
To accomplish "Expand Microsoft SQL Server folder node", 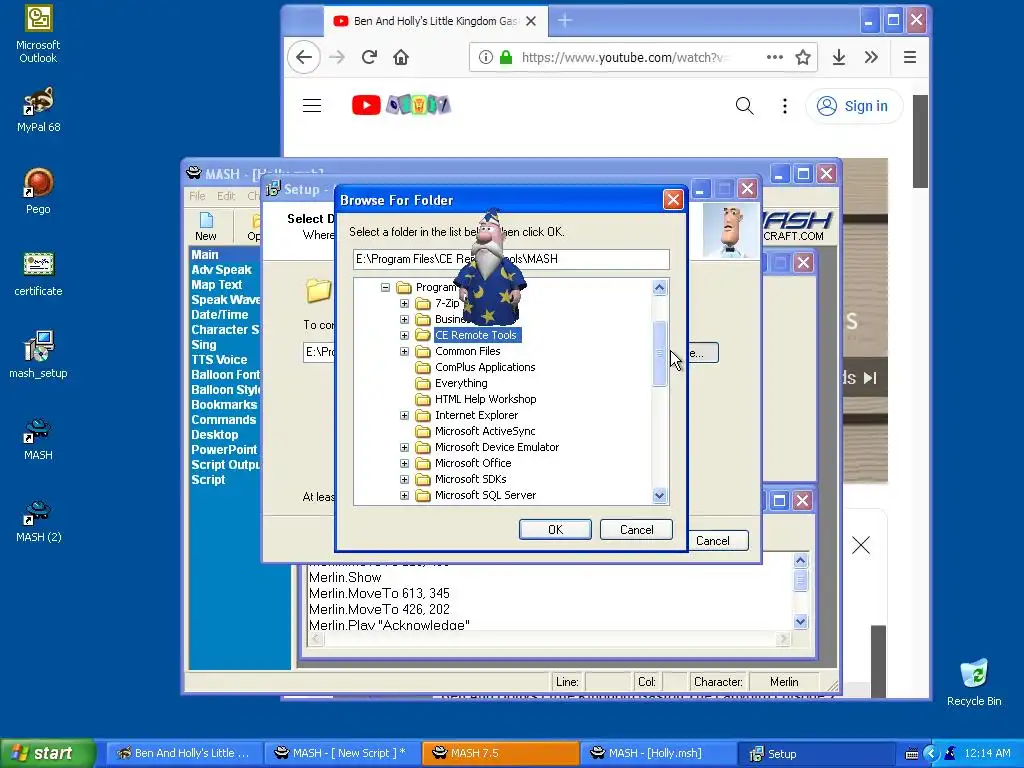I will tap(404, 496).
